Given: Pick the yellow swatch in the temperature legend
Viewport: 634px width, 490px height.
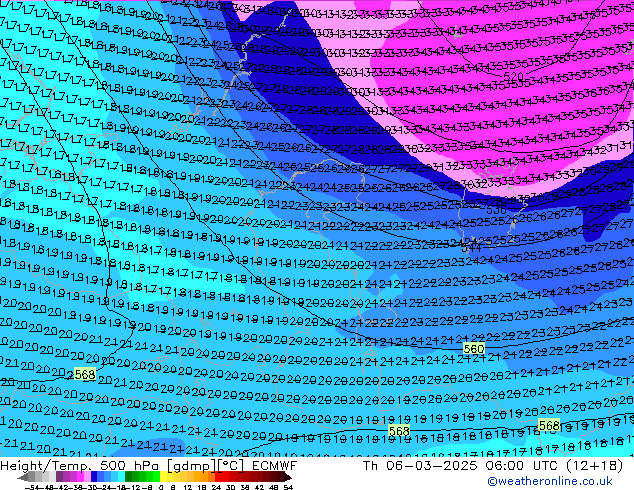Looking at the screenshot, I should (163, 477).
